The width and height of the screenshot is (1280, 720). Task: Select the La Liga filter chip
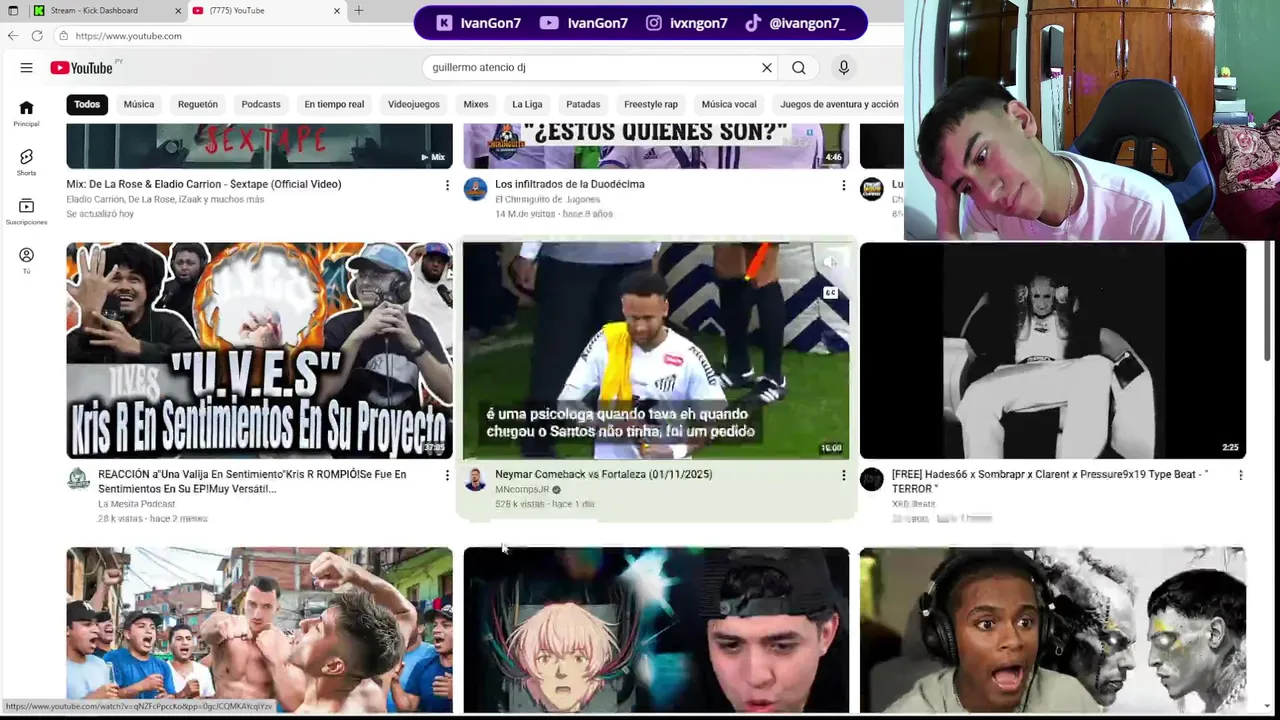pos(527,104)
